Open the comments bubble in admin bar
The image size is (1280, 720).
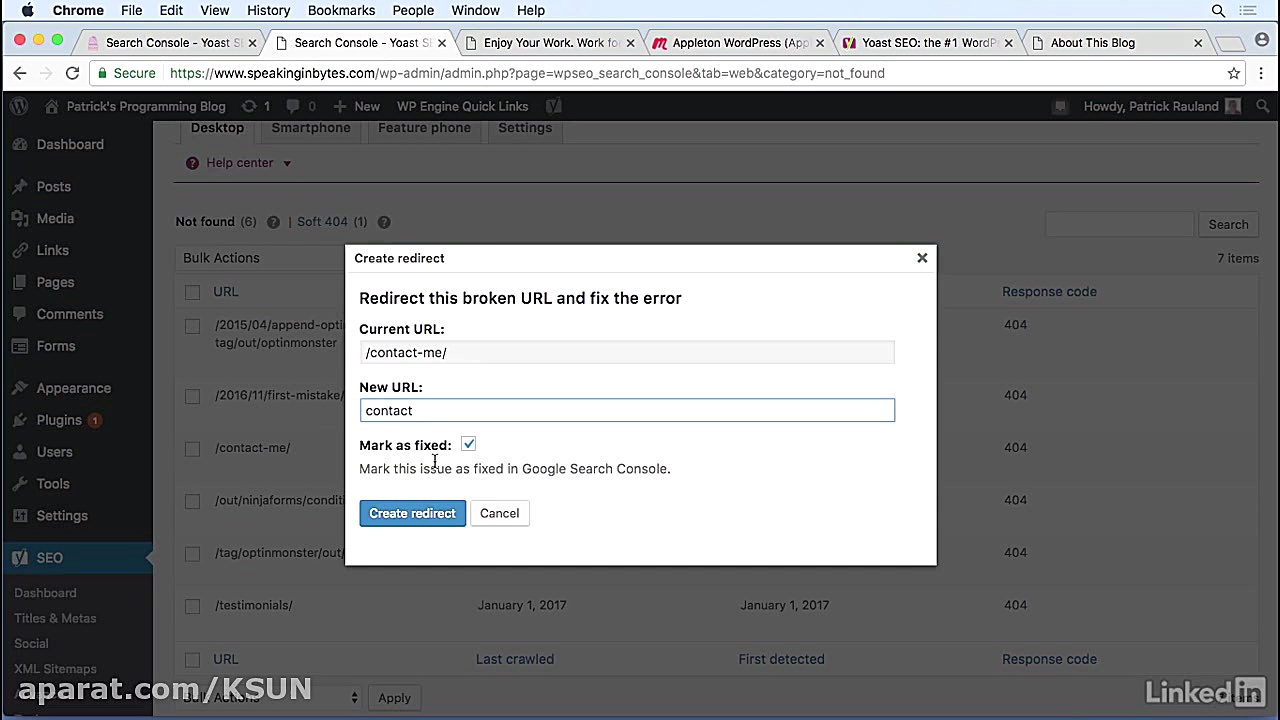[301, 106]
